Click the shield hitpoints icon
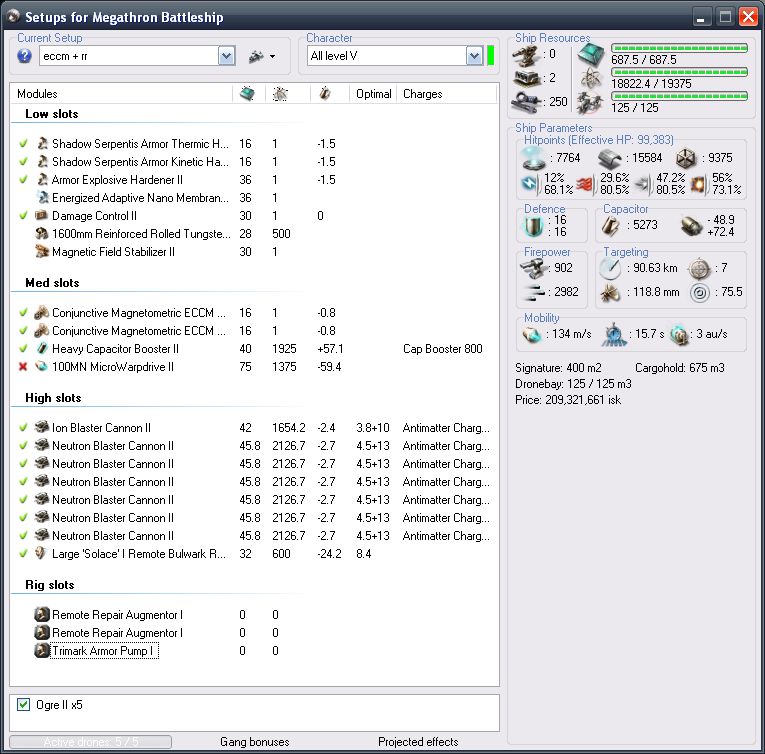The width and height of the screenshot is (765, 754). tap(533, 158)
